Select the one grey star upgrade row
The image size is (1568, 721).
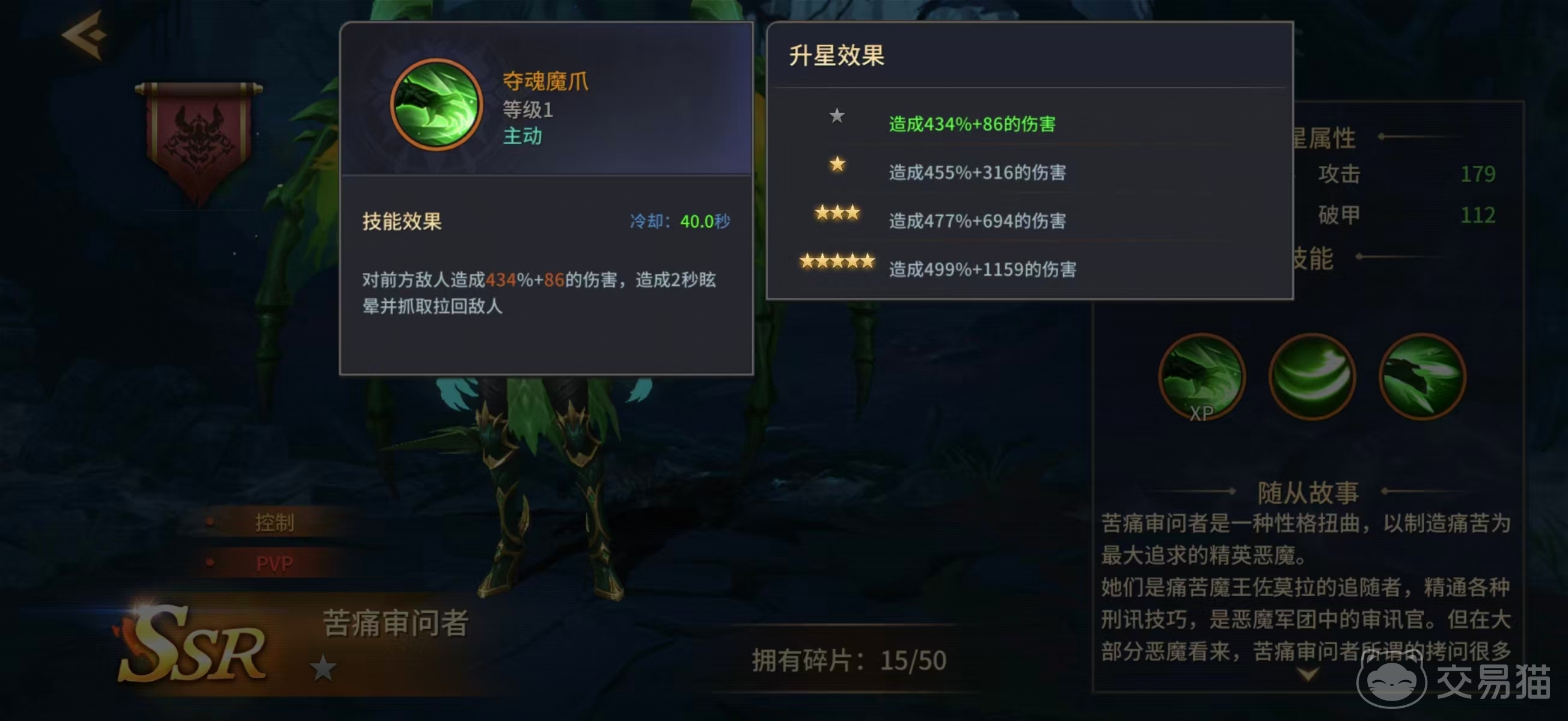coord(1029,122)
